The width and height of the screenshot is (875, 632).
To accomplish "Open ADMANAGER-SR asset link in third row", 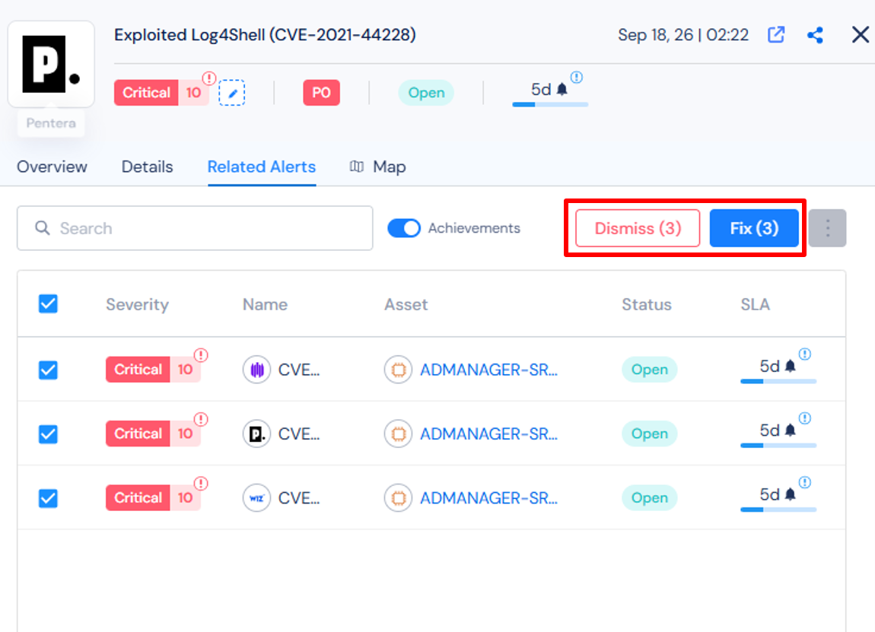I will [x=489, y=498].
